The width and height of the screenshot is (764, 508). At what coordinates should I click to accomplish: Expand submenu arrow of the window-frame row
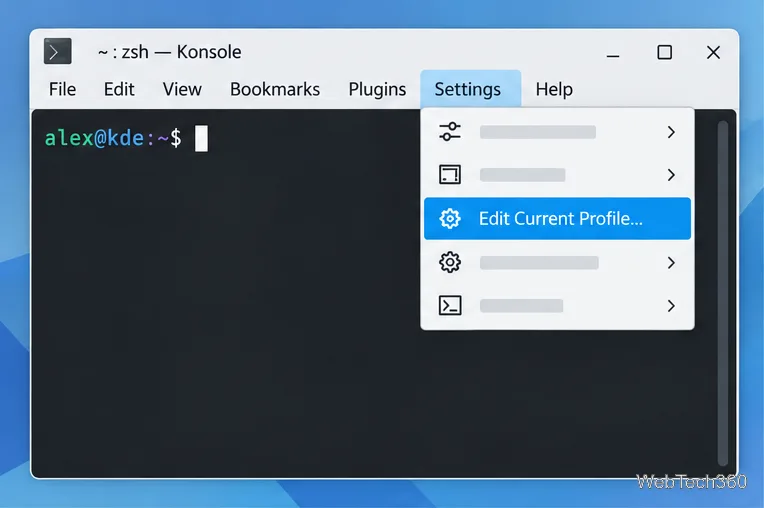[x=671, y=175]
